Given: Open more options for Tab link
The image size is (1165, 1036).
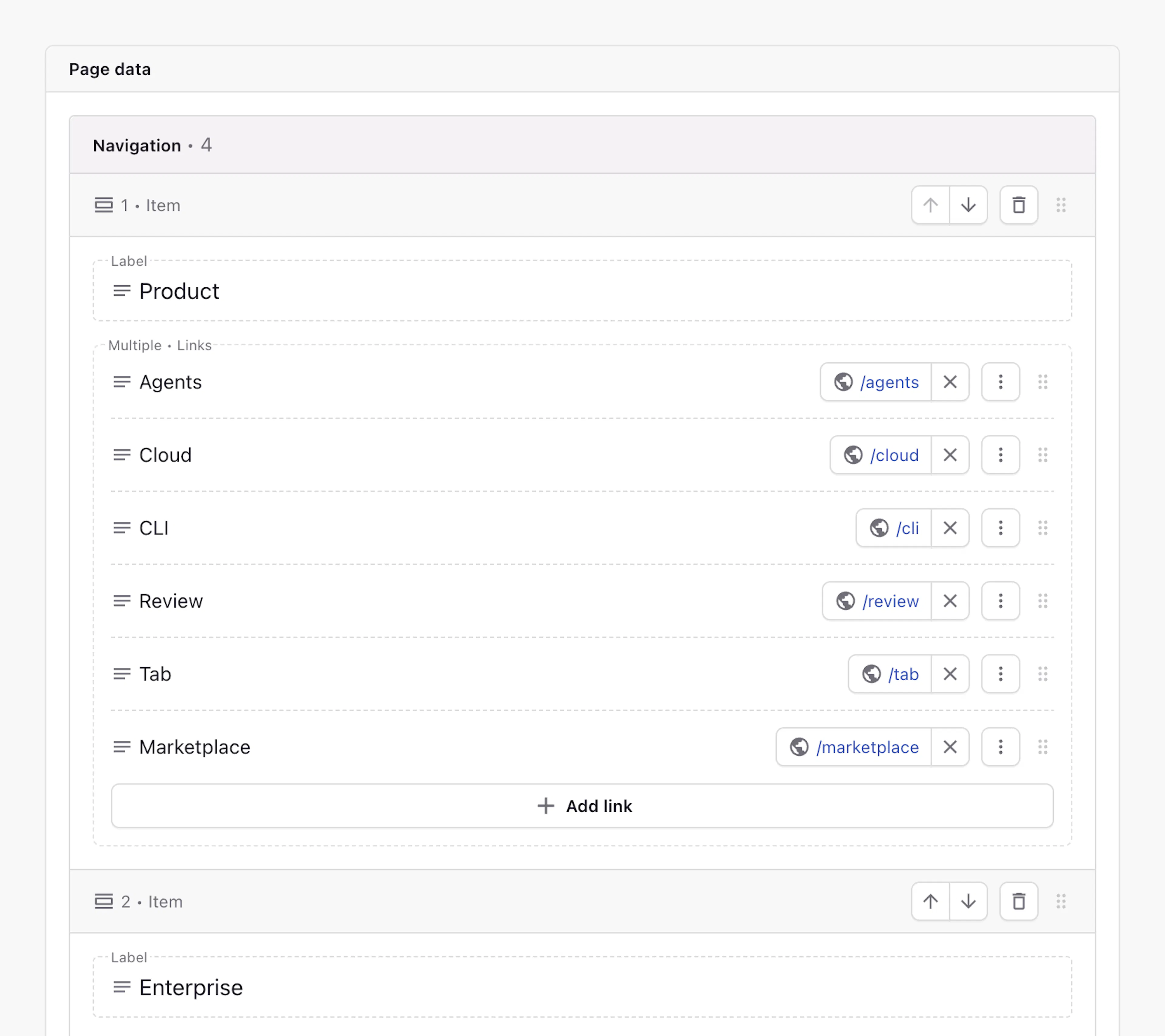Looking at the screenshot, I should coord(1000,673).
